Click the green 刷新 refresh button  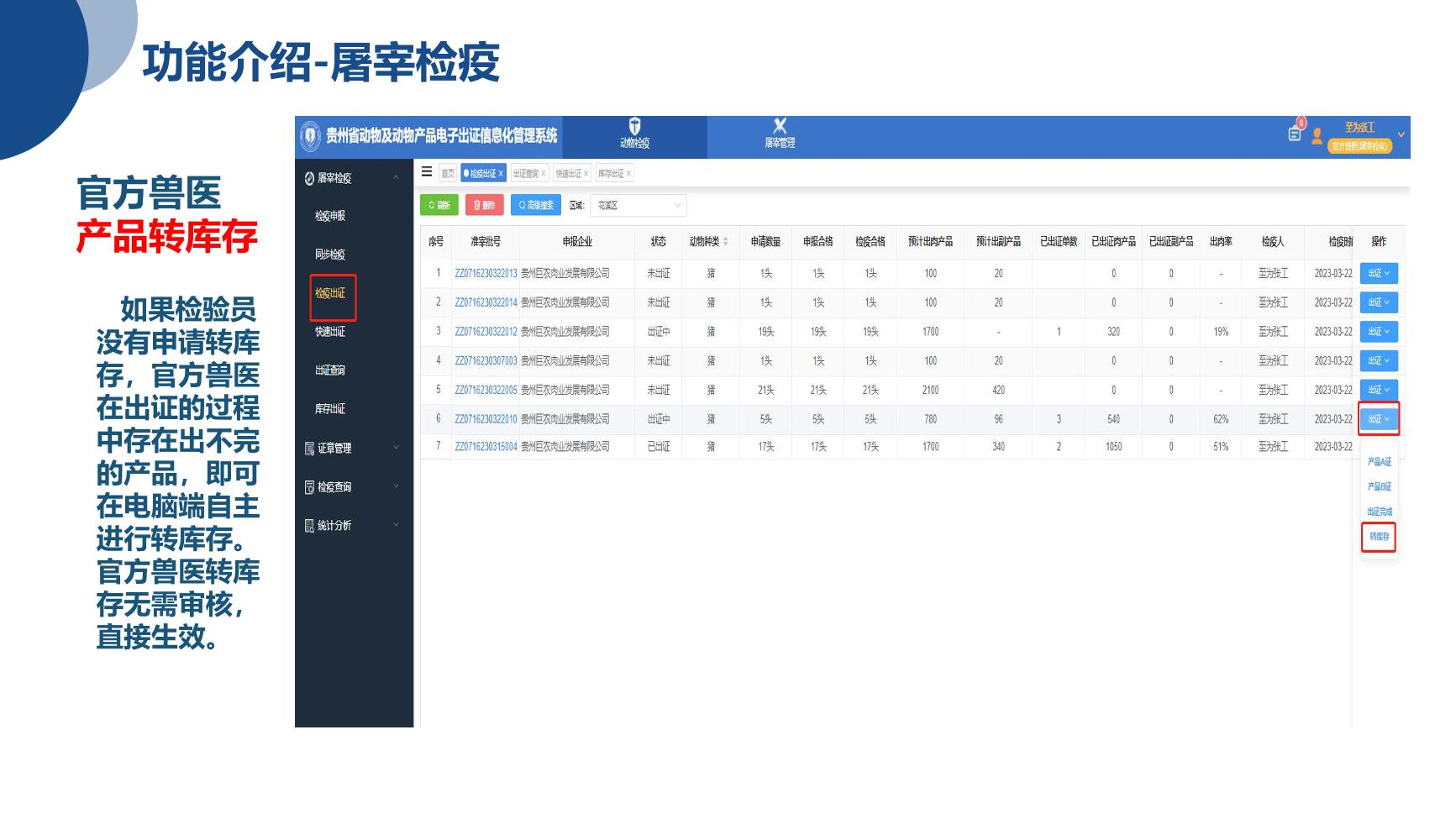coord(439,206)
